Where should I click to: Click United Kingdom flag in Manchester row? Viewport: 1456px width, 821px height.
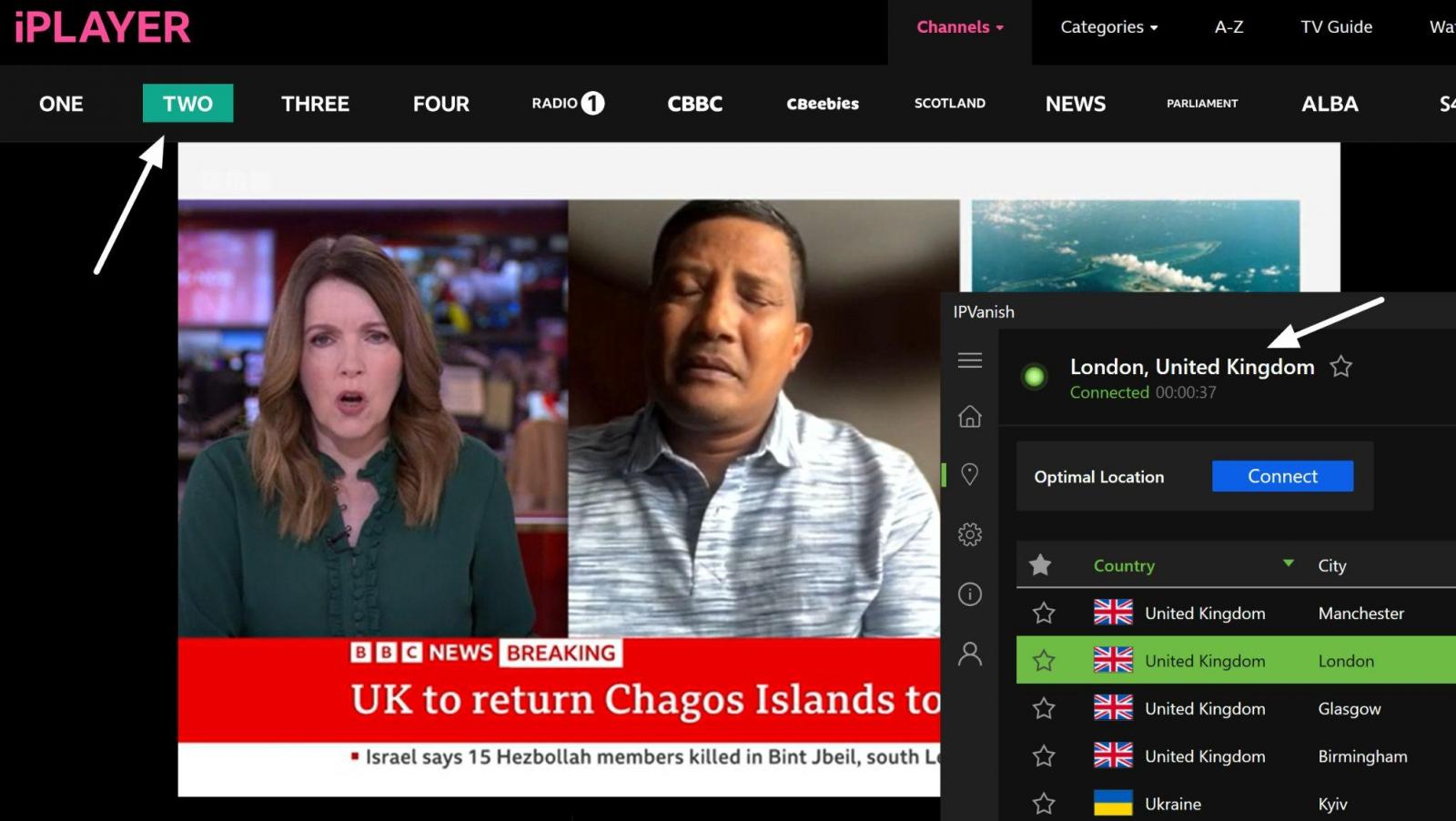1113,613
